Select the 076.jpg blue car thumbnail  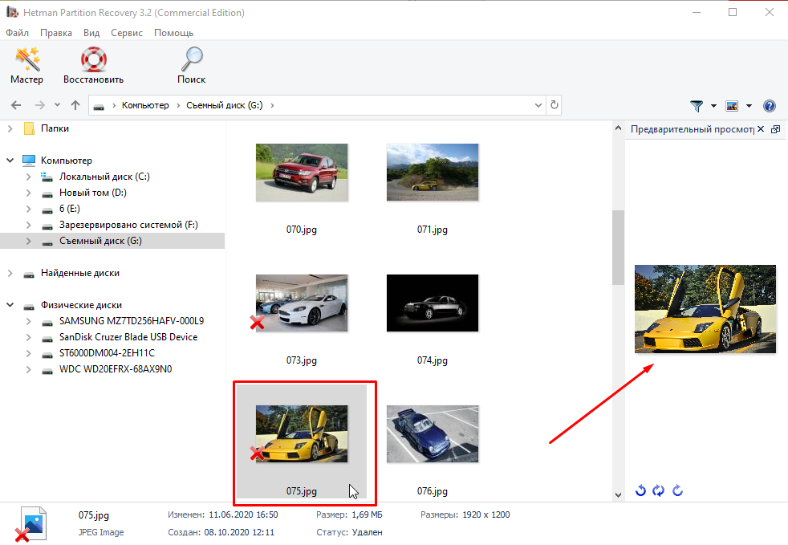click(x=432, y=434)
